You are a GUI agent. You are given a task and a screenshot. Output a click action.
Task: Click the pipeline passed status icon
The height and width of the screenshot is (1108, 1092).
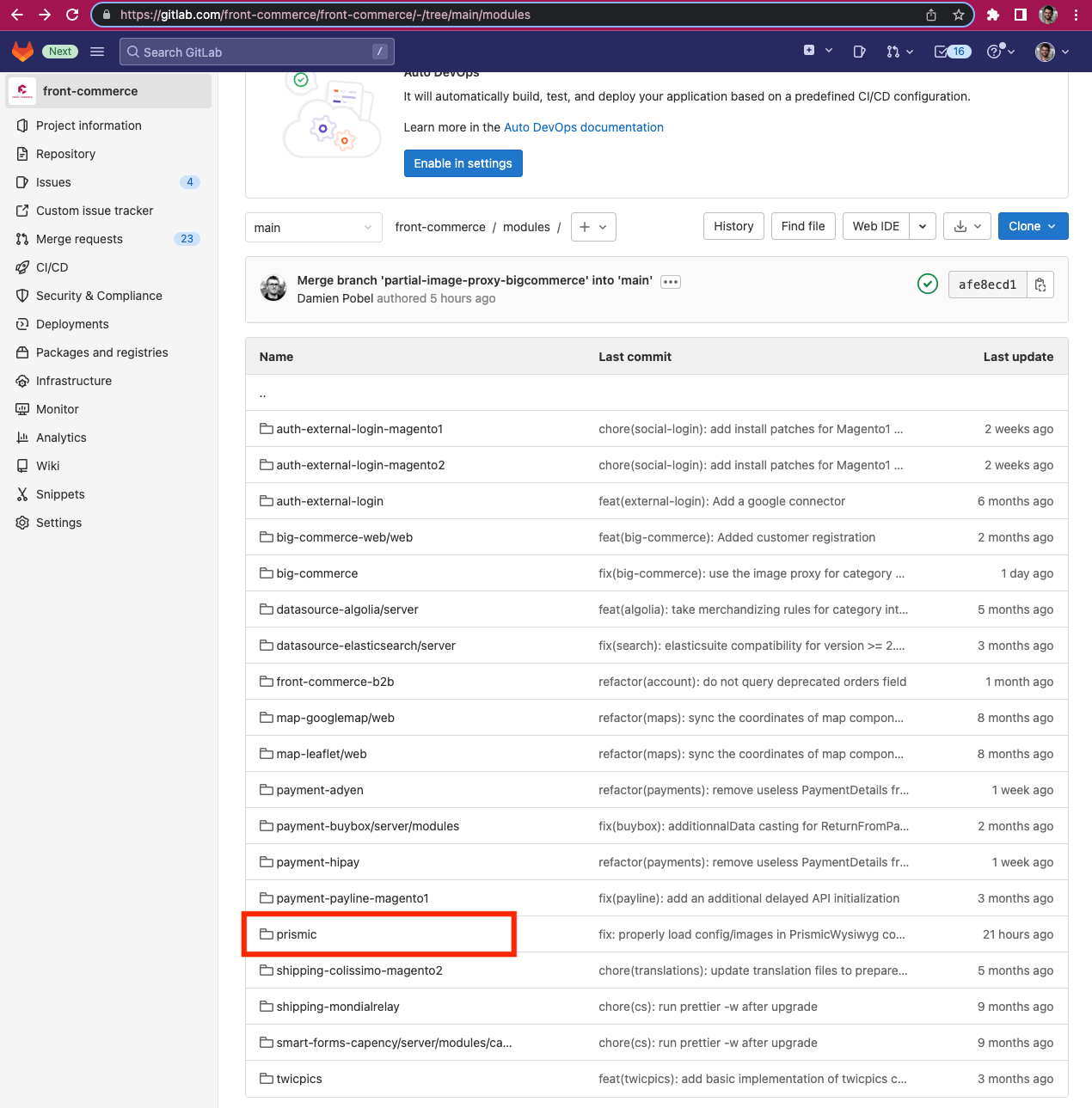pyautogui.click(x=928, y=284)
